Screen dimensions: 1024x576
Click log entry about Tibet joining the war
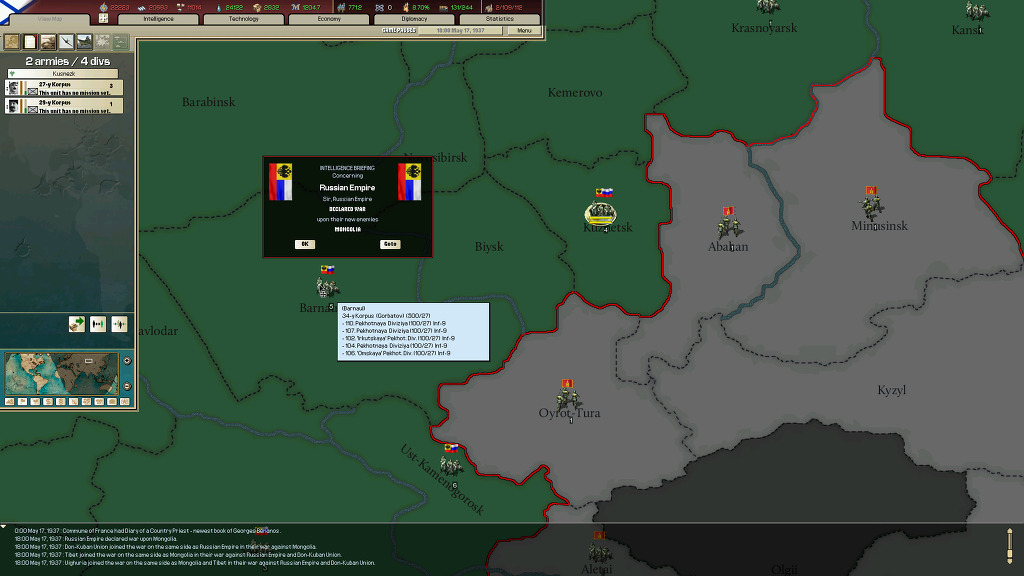pyautogui.click(x=178, y=554)
